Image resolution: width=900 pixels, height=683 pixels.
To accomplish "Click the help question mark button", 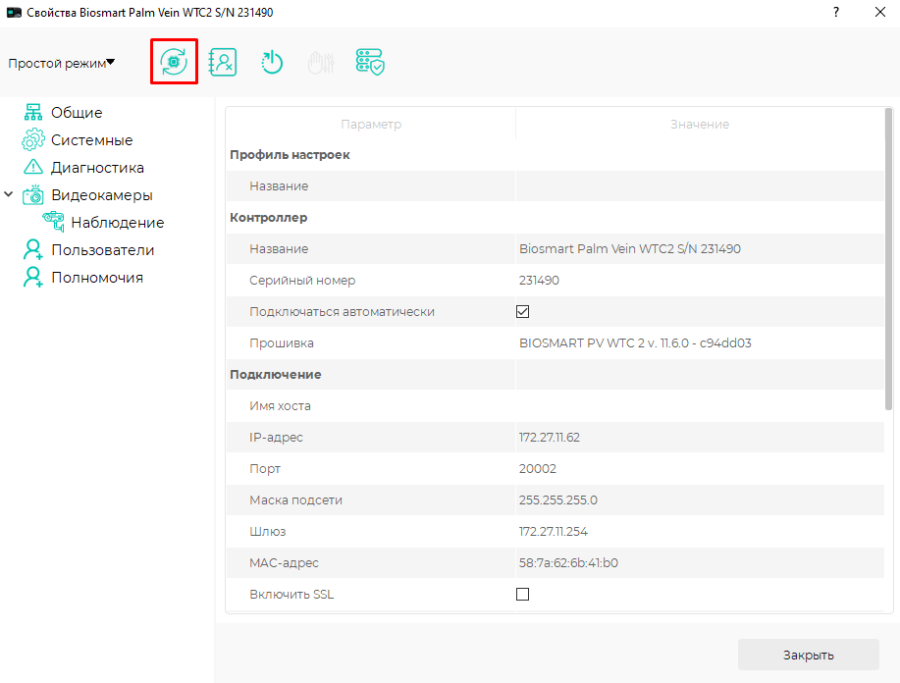I will pyautogui.click(x=836, y=12).
